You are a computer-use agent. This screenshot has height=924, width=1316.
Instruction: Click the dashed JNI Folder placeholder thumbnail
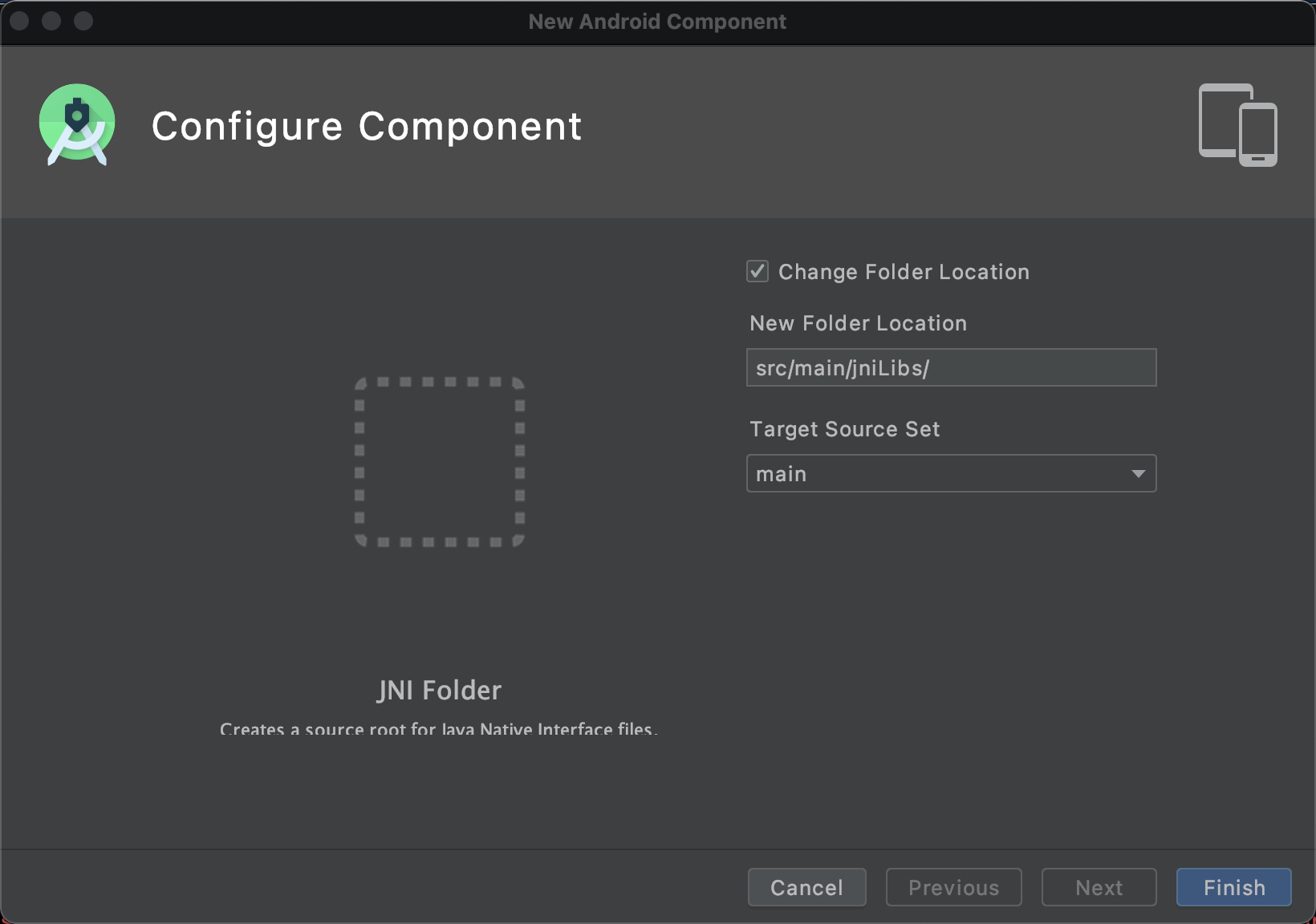coord(440,462)
